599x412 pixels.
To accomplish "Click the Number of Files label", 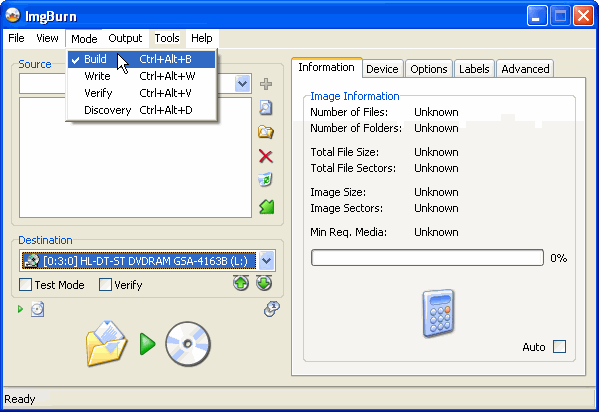I will coord(349,112).
